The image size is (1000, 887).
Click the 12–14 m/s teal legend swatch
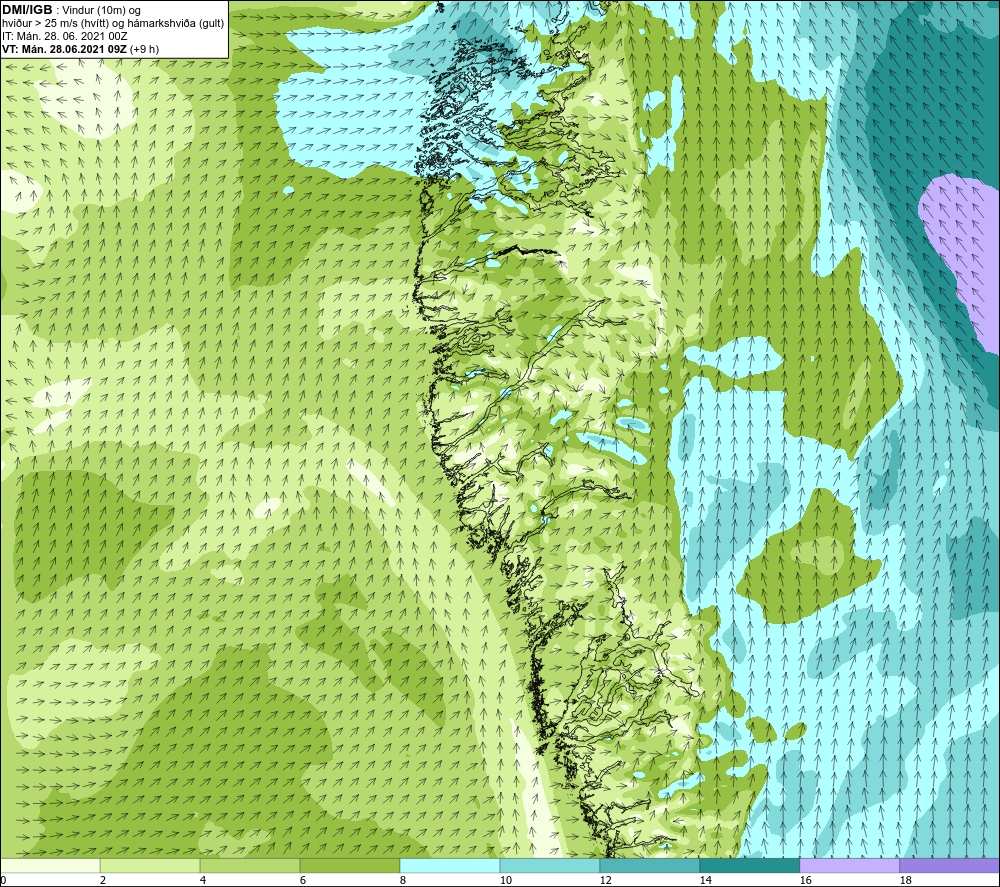(649, 866)
